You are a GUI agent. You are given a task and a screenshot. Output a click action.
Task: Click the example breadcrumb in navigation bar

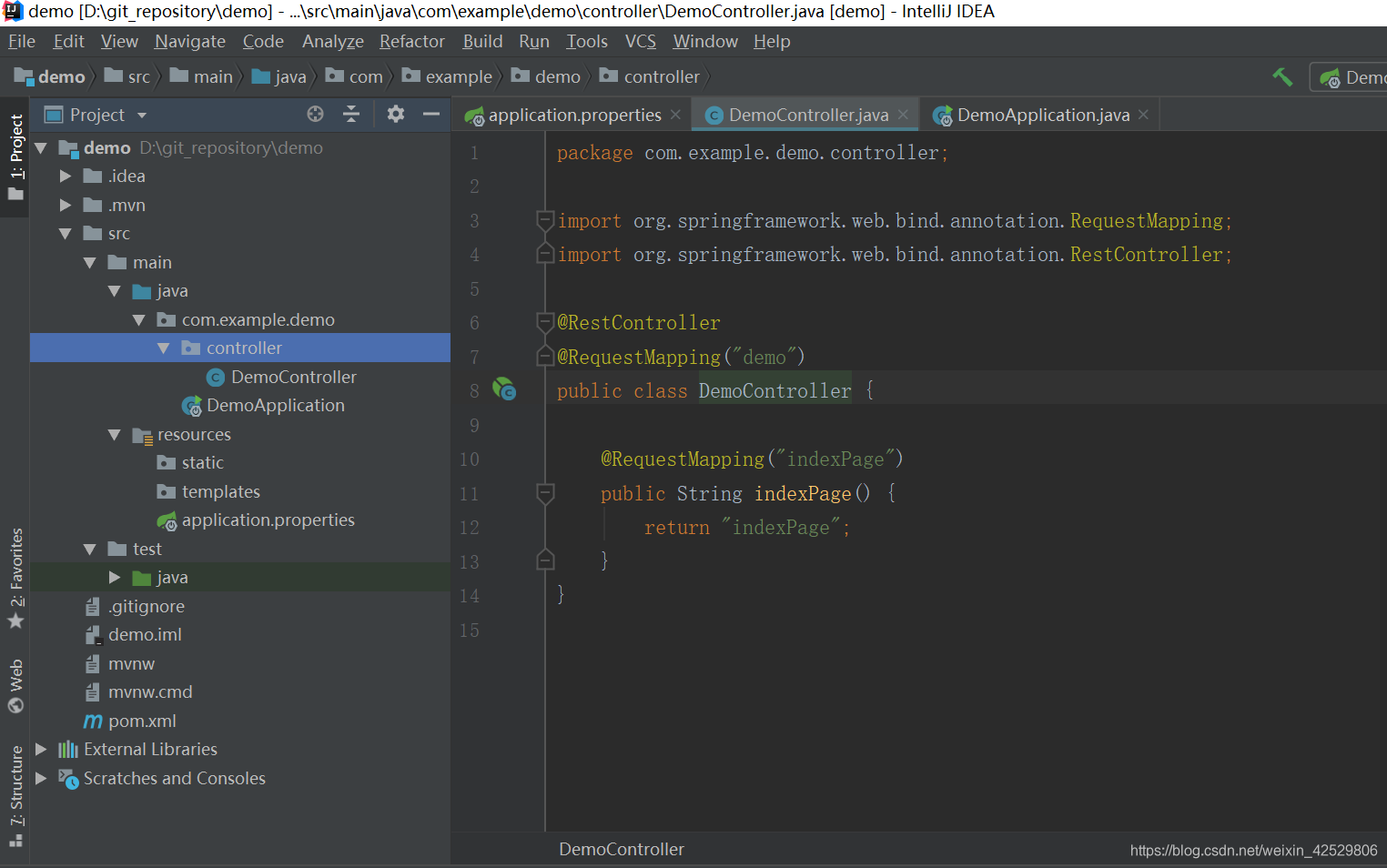click(447, 77)
